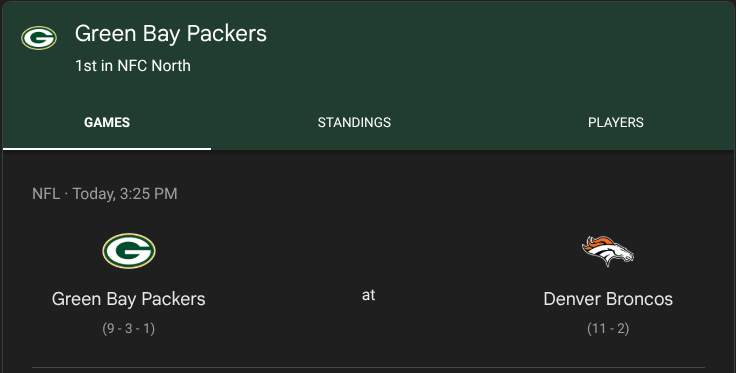Viewport: 736px width, 373px height.
Task: Click the Denver Broncos horse logo
Action: coord(608,251)
